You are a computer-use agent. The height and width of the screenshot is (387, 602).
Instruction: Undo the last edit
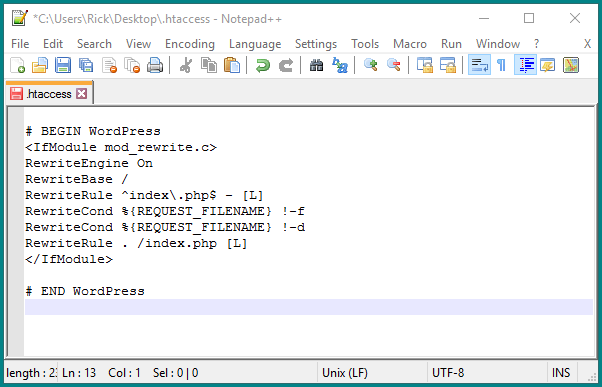click(263, 65)
